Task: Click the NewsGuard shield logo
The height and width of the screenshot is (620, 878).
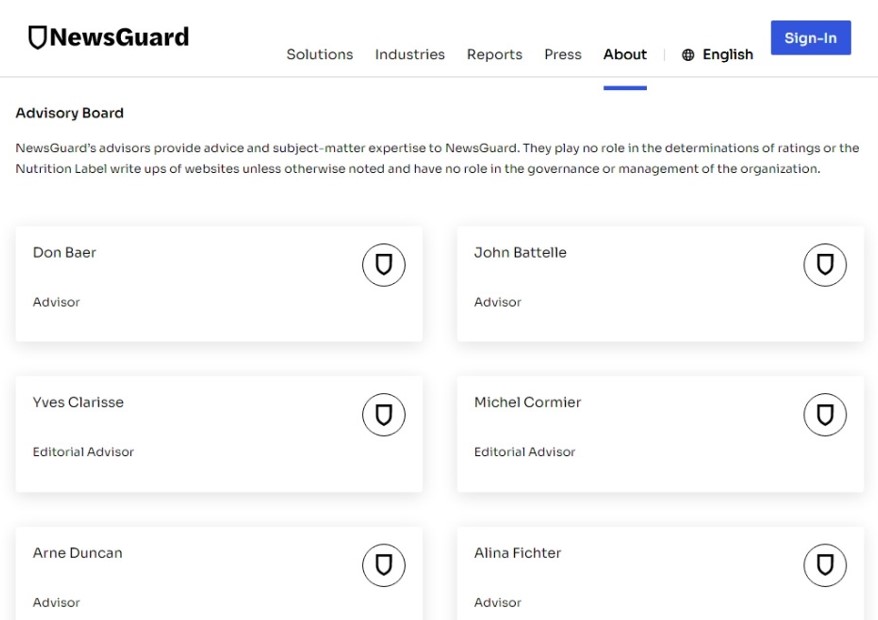Action: point(37,38)
